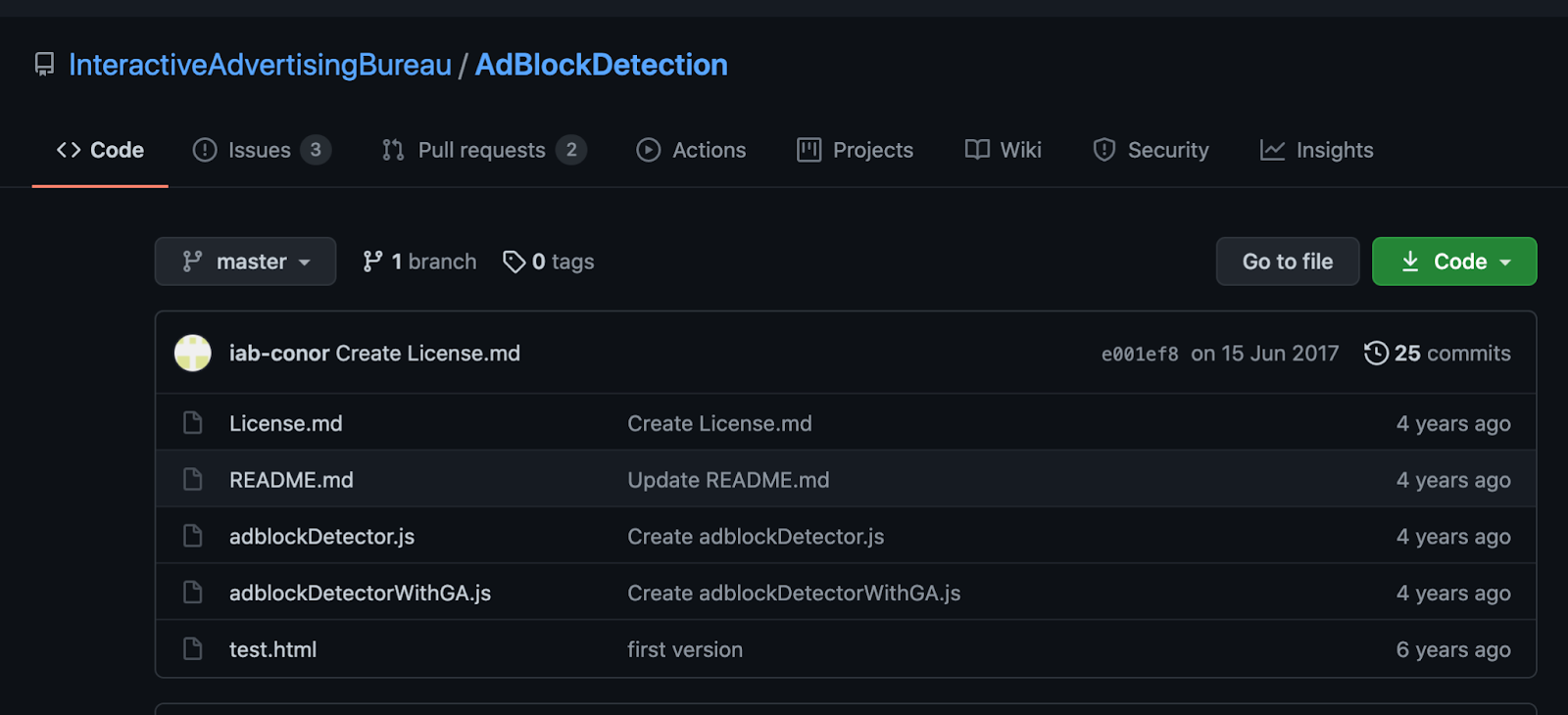Click the file icon beside License.md
The height and width of the screenshot is (715, 1568).
193,423
